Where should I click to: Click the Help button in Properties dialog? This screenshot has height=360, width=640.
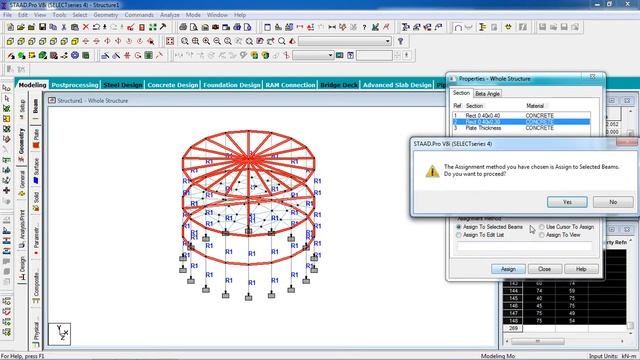[581, 269]
